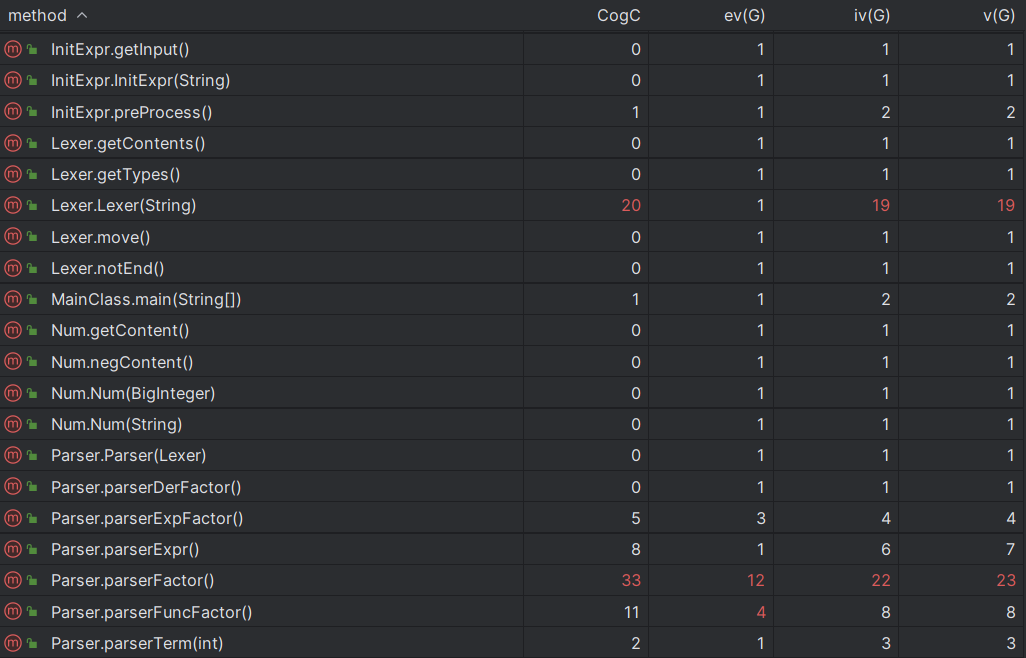The width and height of the screenshot is (1026, 658).
Task: Sort table by the CogC column
Action: point(618,16)
